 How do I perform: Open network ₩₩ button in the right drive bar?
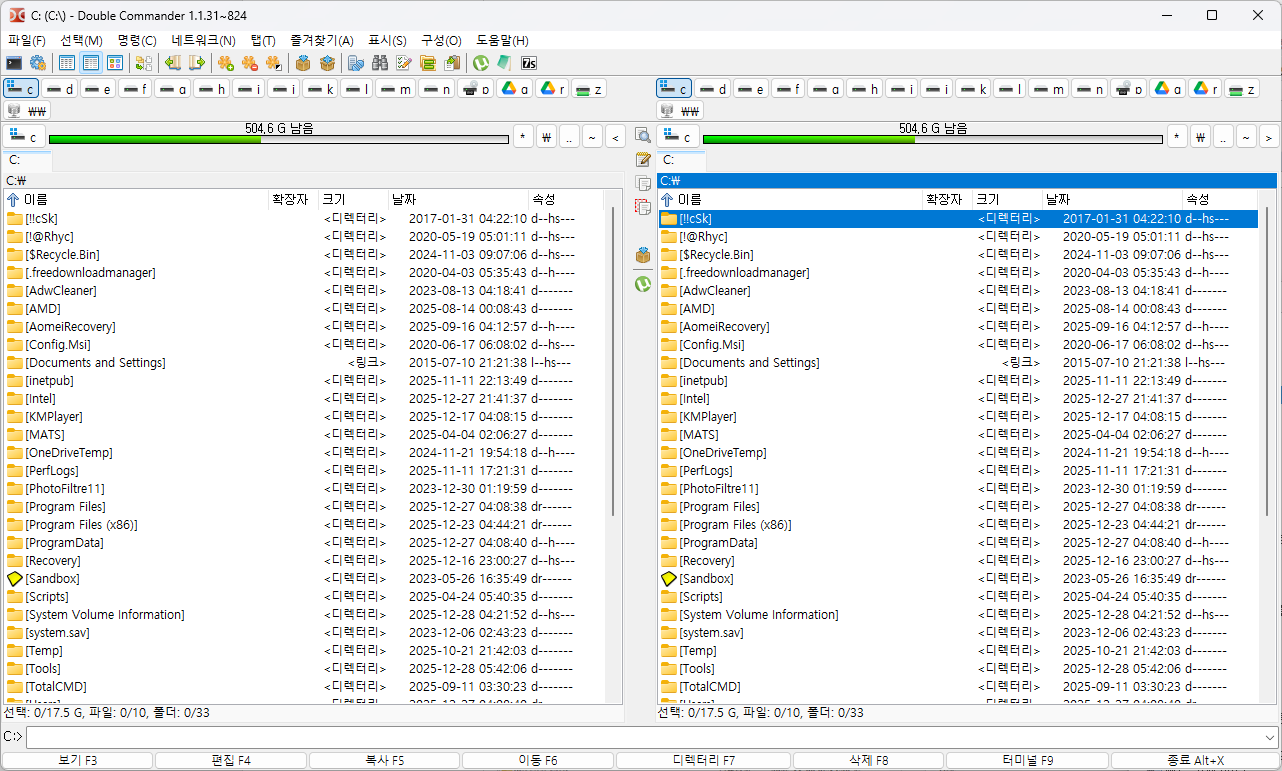(680, 110)
